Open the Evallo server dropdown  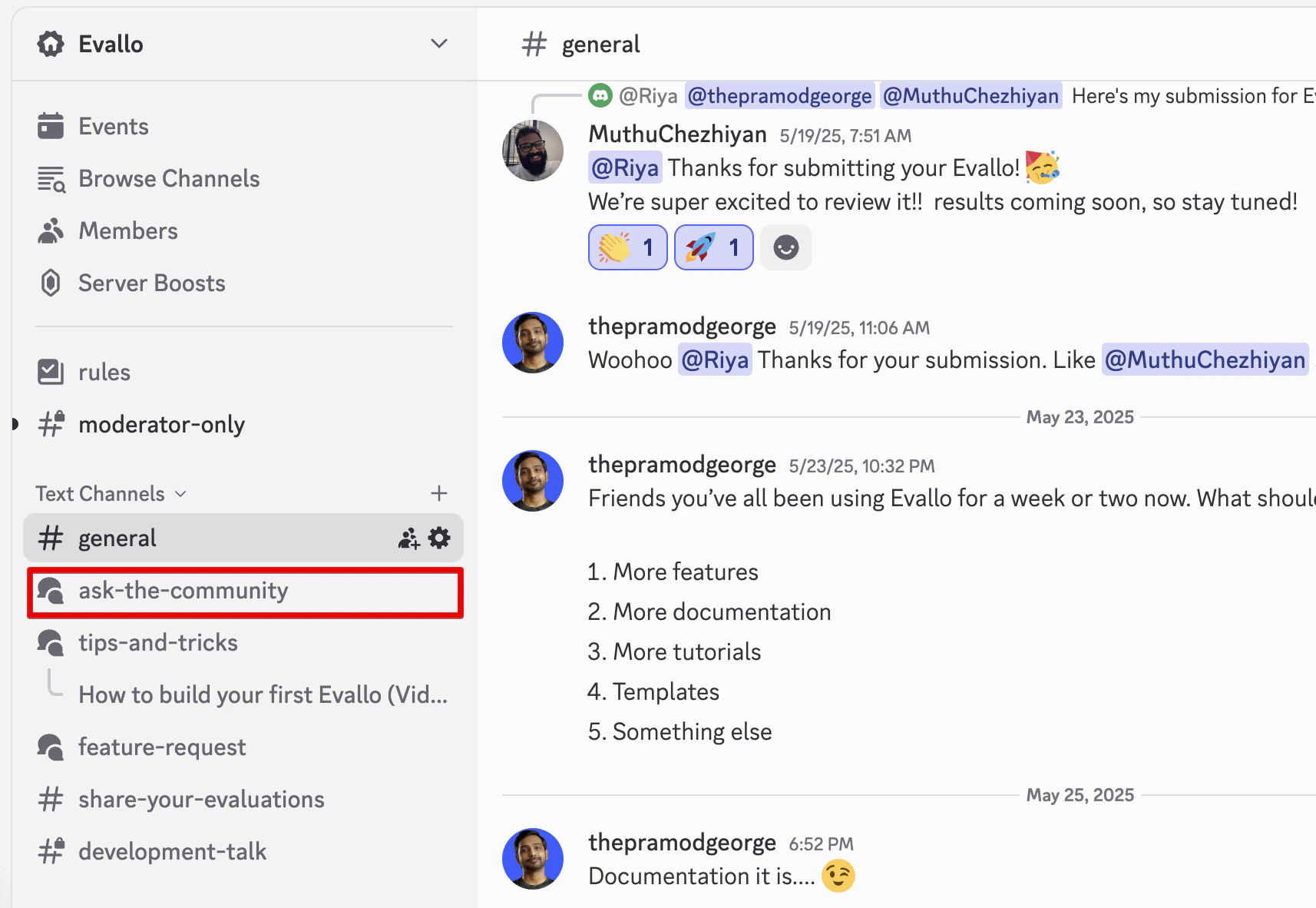[438, 43]
